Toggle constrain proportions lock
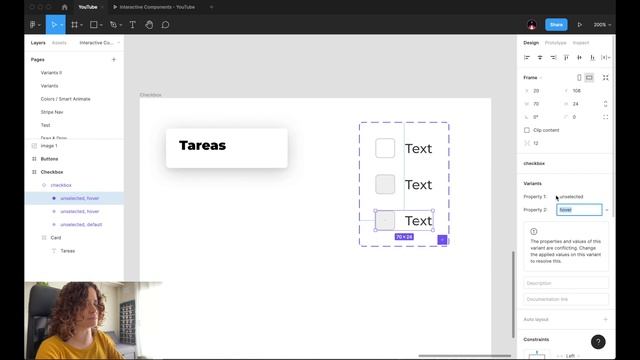 point(606,104)
